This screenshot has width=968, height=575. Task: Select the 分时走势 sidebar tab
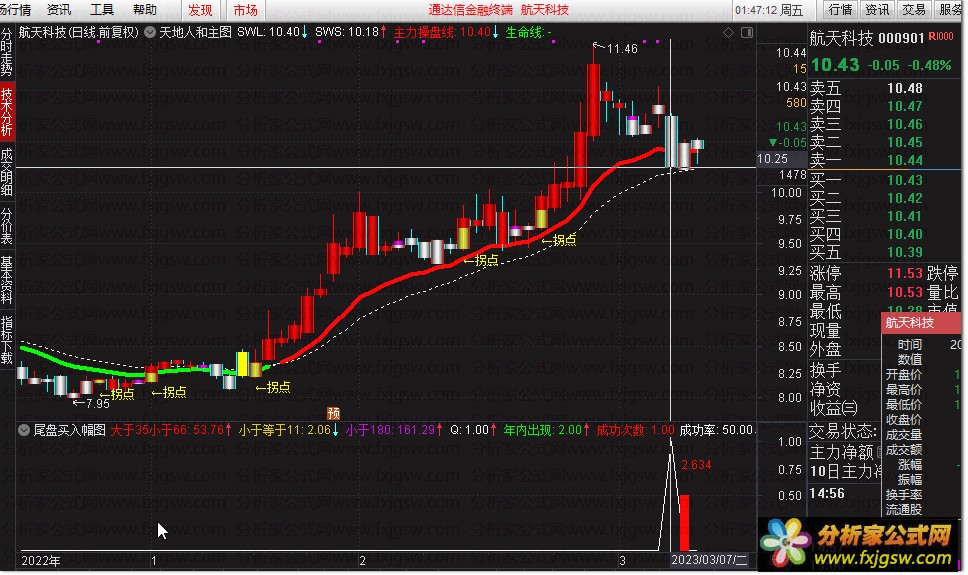coord(7,52)
